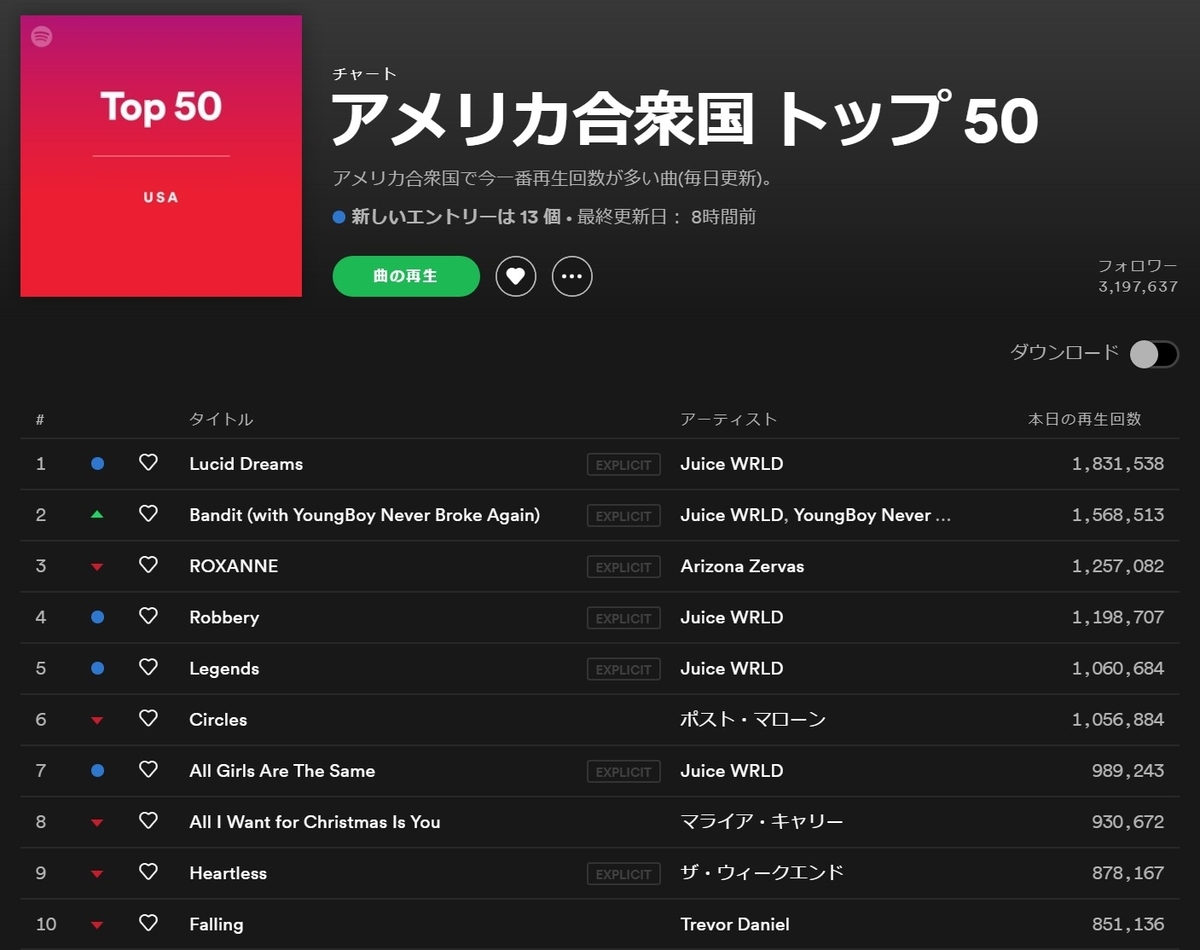Click the blue new-entry dot for Lucid Dreams
This screenshot has width=1200, height=950.
tap(97, 464)
